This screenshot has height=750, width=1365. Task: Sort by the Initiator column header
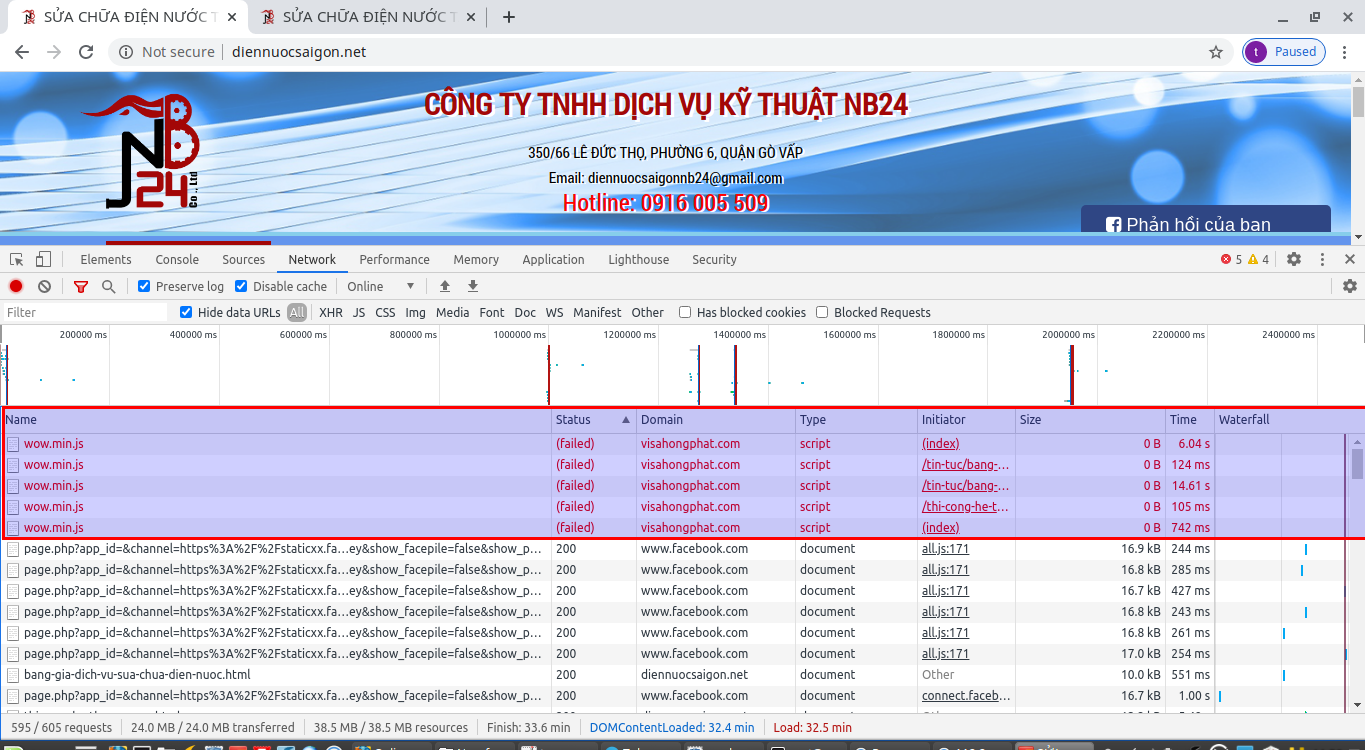[967, 420]
